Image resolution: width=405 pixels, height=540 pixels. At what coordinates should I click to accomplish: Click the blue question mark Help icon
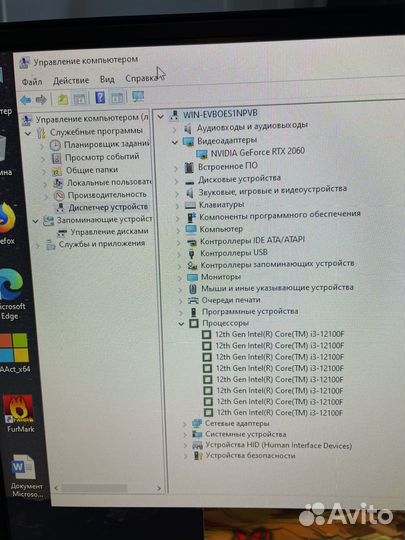pyautogui.click(x=100, y=98)
